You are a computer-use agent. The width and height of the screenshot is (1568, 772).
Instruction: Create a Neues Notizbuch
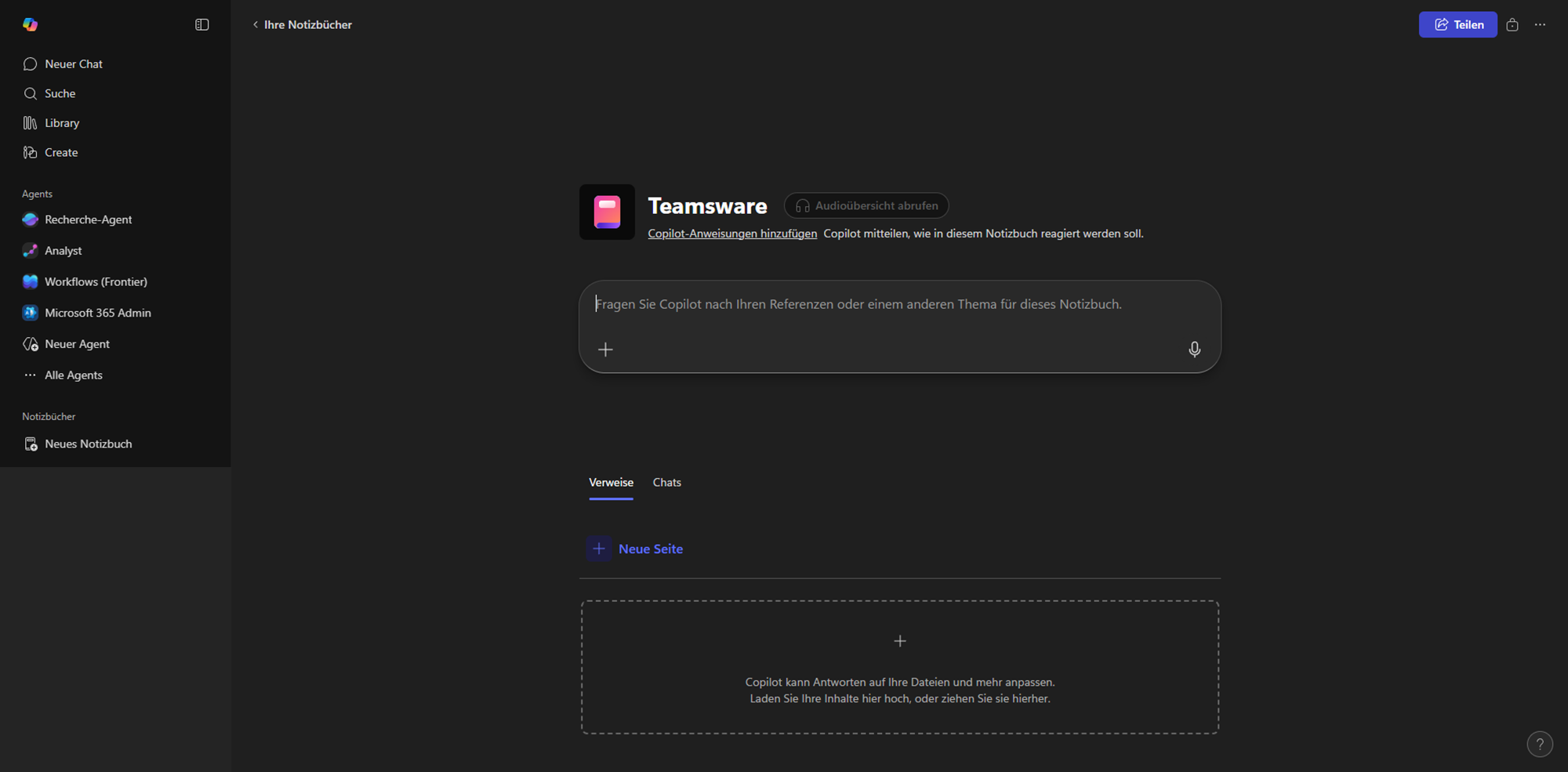pyautogui.click(x=88, y=444)
